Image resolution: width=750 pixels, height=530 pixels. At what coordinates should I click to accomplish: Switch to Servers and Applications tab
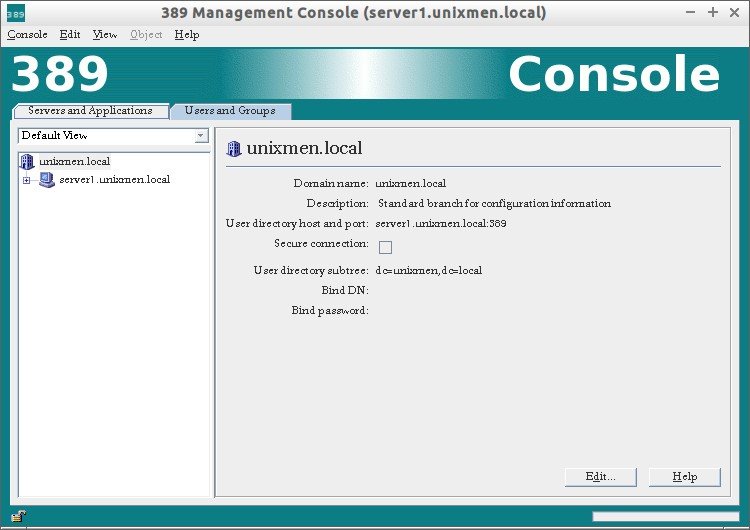(x=90, y=110)
